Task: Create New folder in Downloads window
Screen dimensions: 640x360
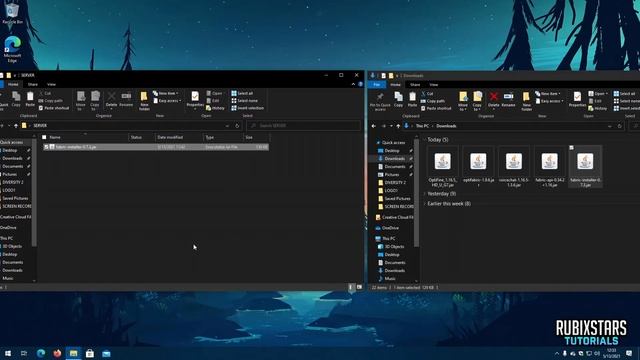Action: 527,101
